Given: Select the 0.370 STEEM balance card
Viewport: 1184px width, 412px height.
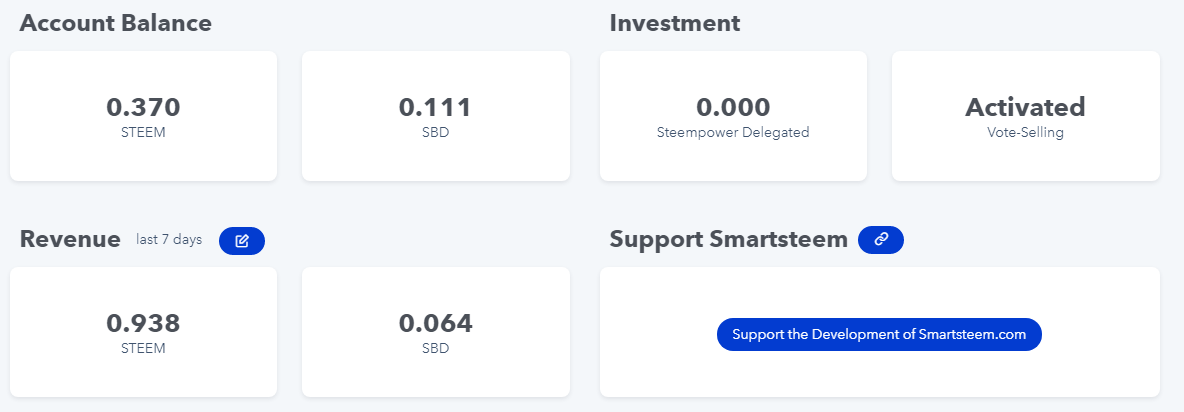Looking at the screenshot, I should point(143,116).
